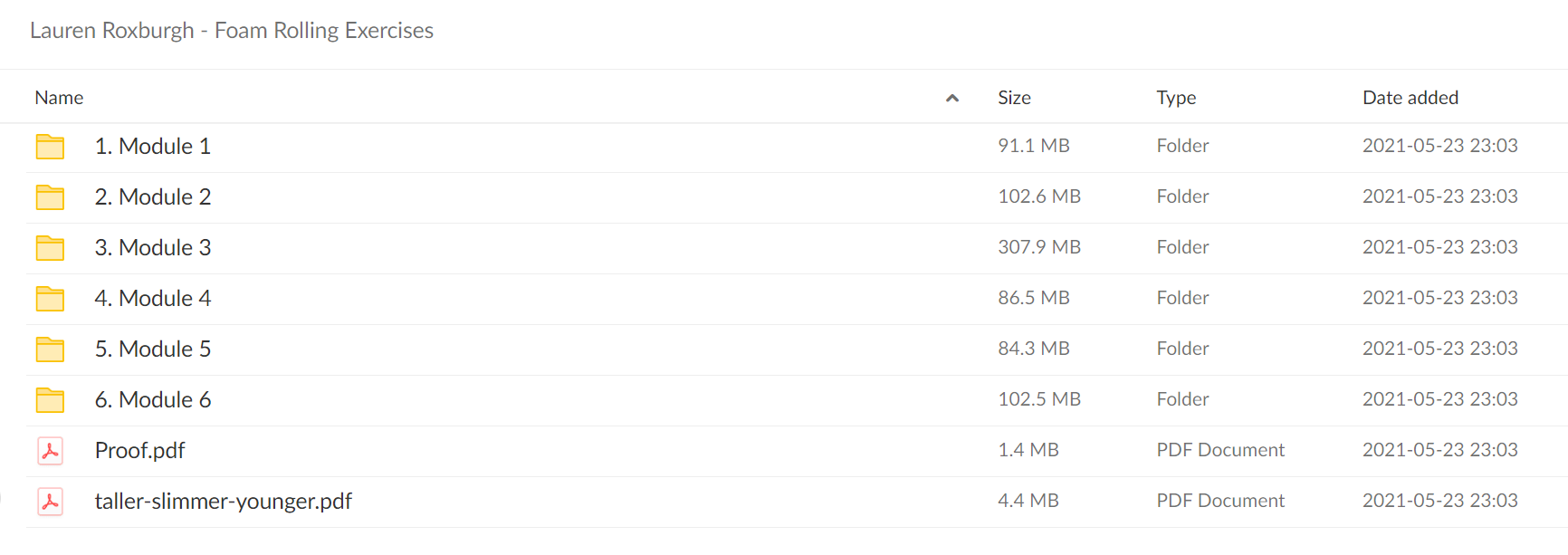Select the 6. Module 6 folder name

pos(153,400)
